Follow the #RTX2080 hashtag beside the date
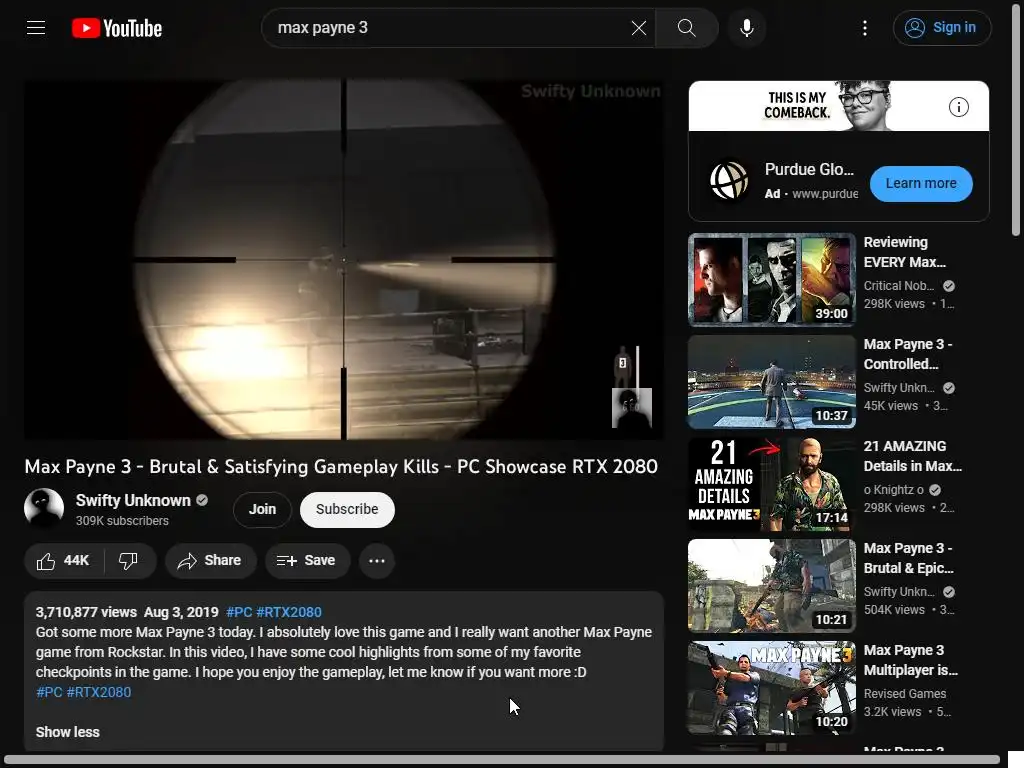 pos(289,613)
